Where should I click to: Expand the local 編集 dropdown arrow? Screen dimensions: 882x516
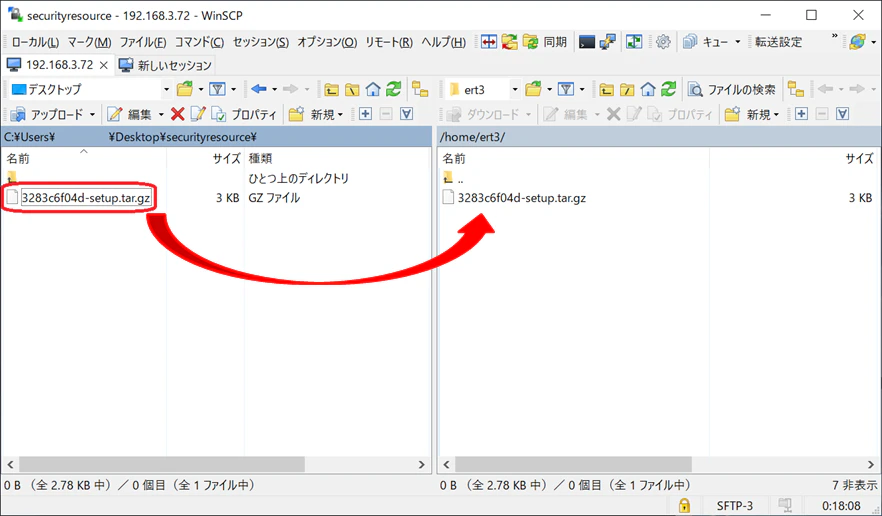point(161,115)
